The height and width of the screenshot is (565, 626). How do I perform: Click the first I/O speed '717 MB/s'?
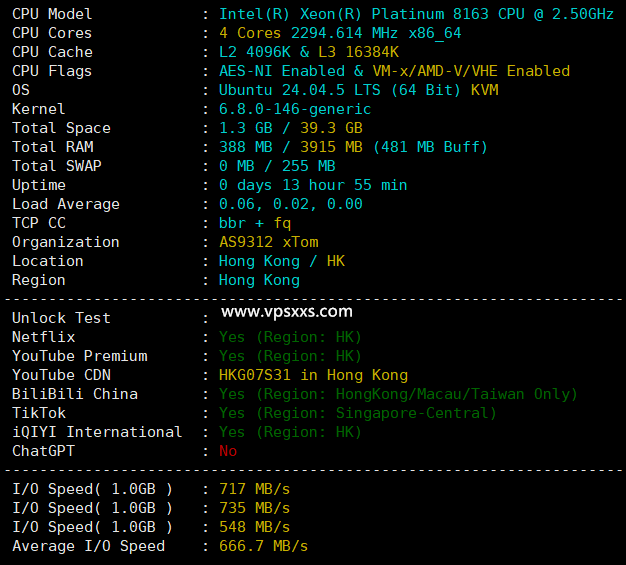pyautogui.click(x=255, y=490)
